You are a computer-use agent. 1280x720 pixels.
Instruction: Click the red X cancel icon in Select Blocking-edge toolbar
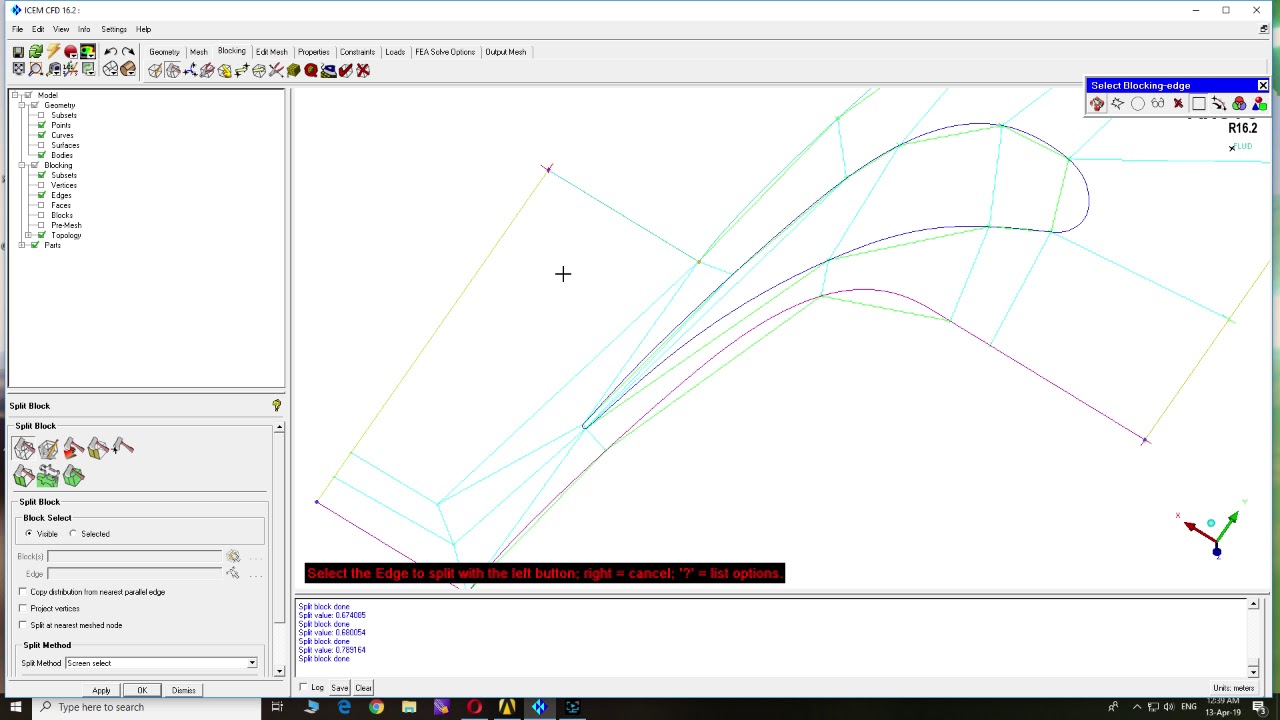point(1178,104)
